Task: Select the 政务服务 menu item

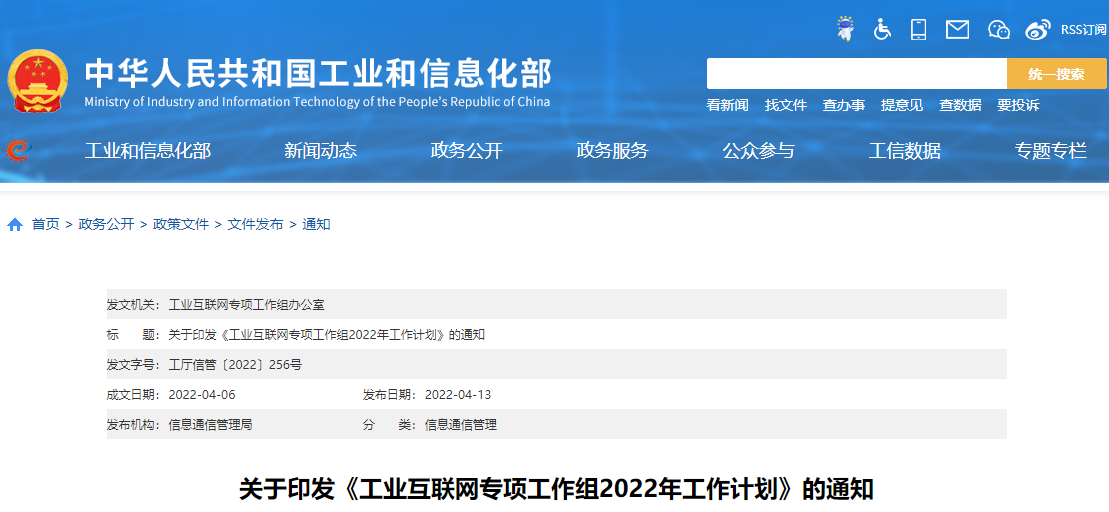Action: [x=612, y=151]
